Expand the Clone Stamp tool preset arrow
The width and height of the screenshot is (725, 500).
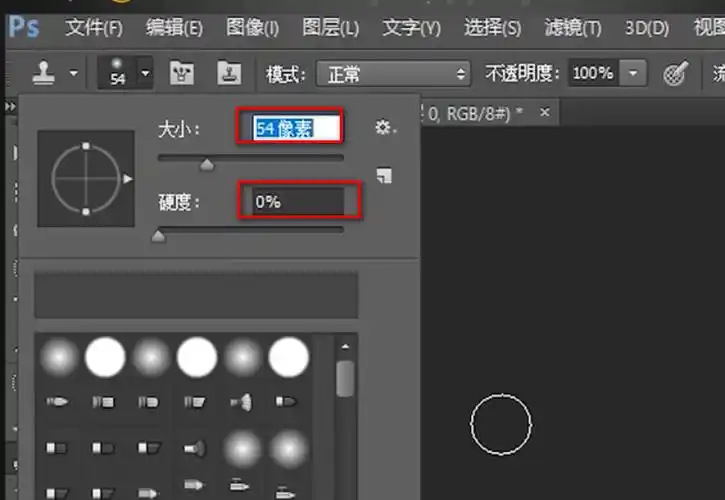(74, 73)
